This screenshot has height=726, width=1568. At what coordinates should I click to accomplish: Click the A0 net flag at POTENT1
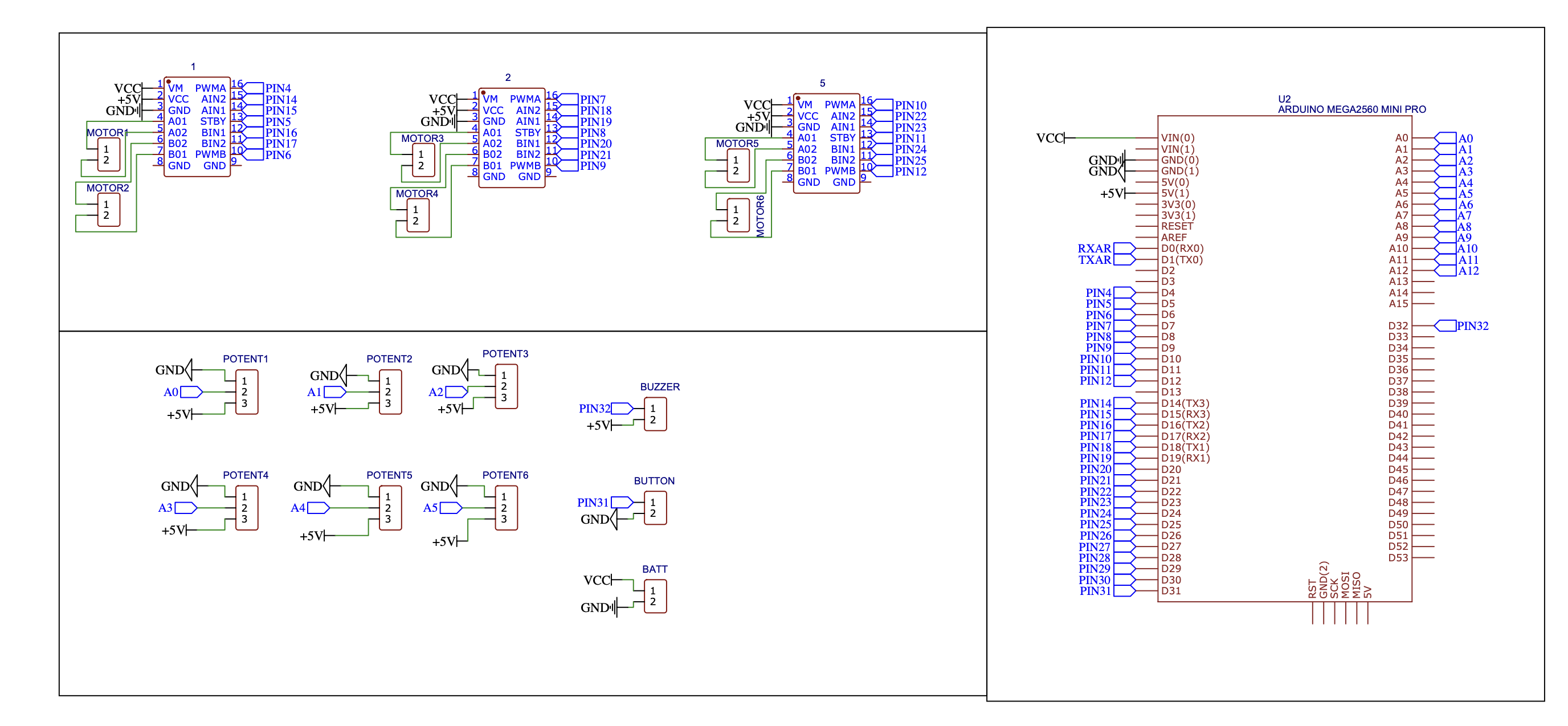coord(191,392)
